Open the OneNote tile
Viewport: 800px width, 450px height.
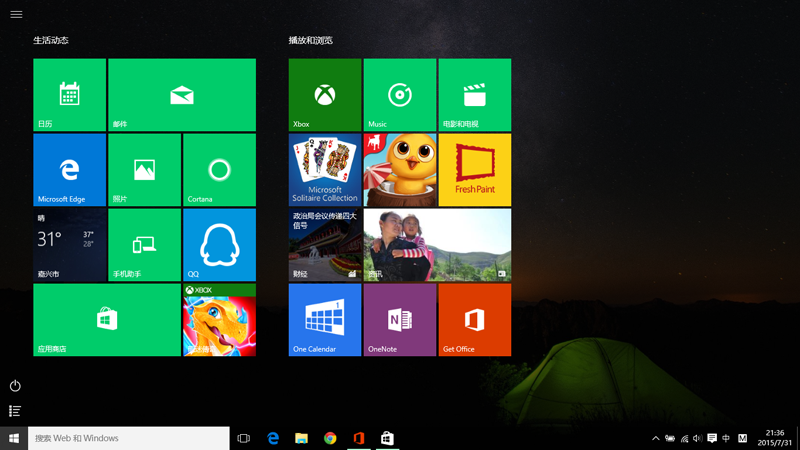pyautogui.click(x=399, y=320)
